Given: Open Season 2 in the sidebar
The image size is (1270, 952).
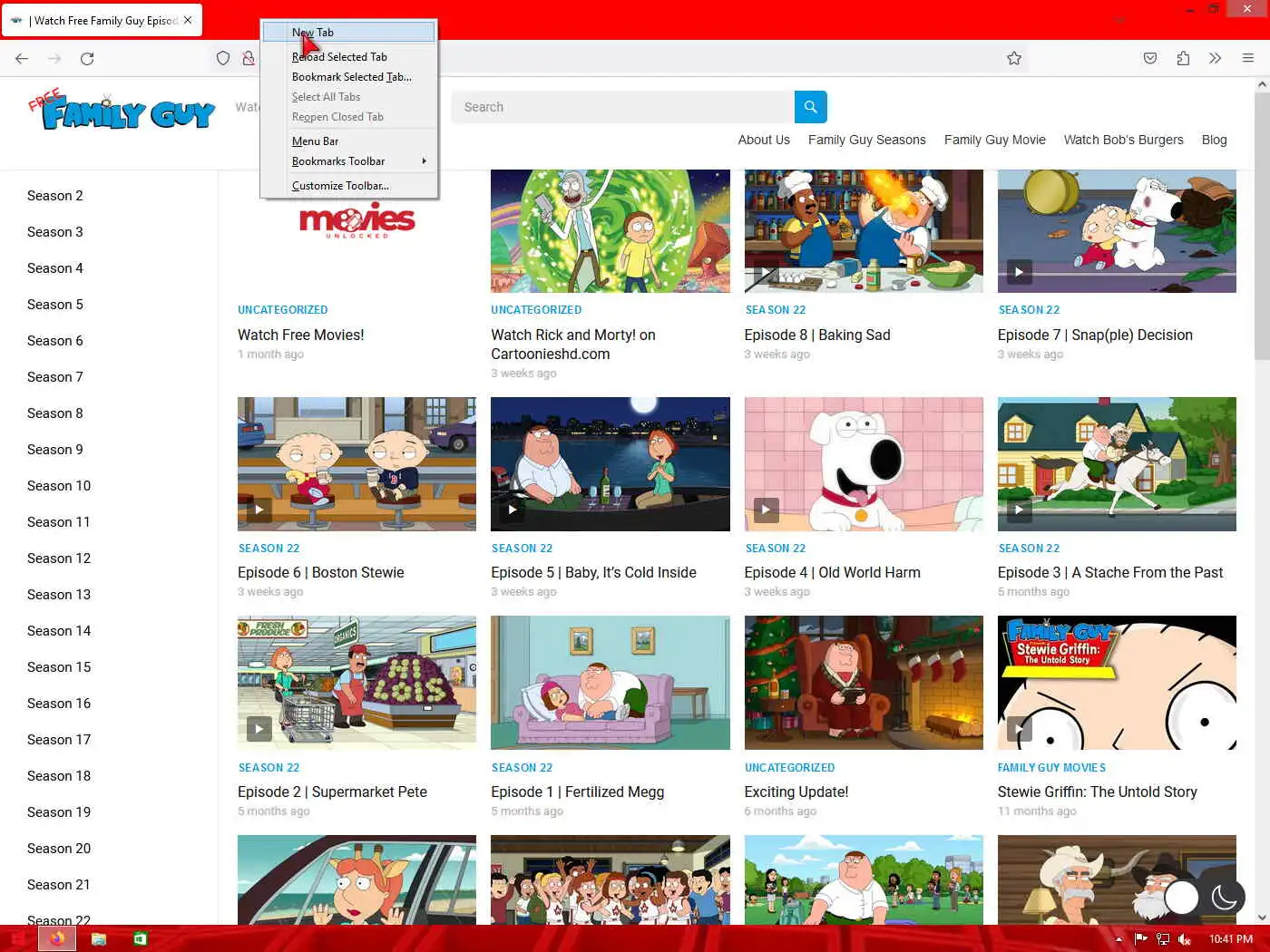Looking at the screenshot, I should pos(55,196).
